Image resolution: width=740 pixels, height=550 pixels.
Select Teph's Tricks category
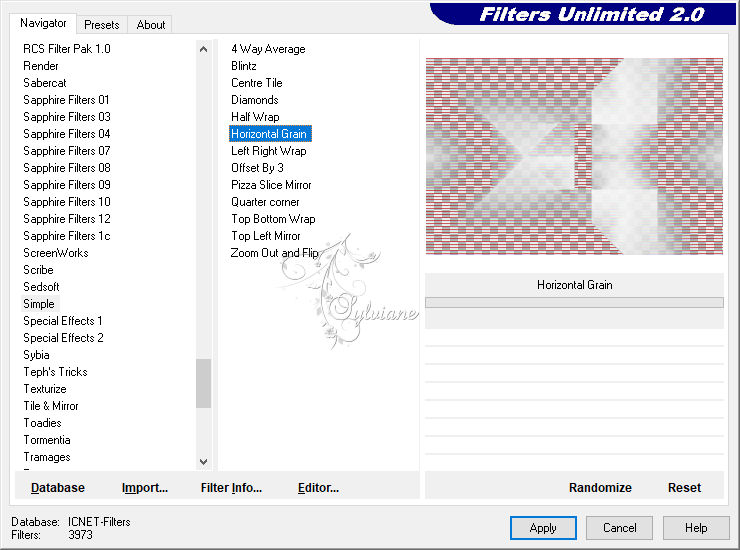[x=55, y=372]
